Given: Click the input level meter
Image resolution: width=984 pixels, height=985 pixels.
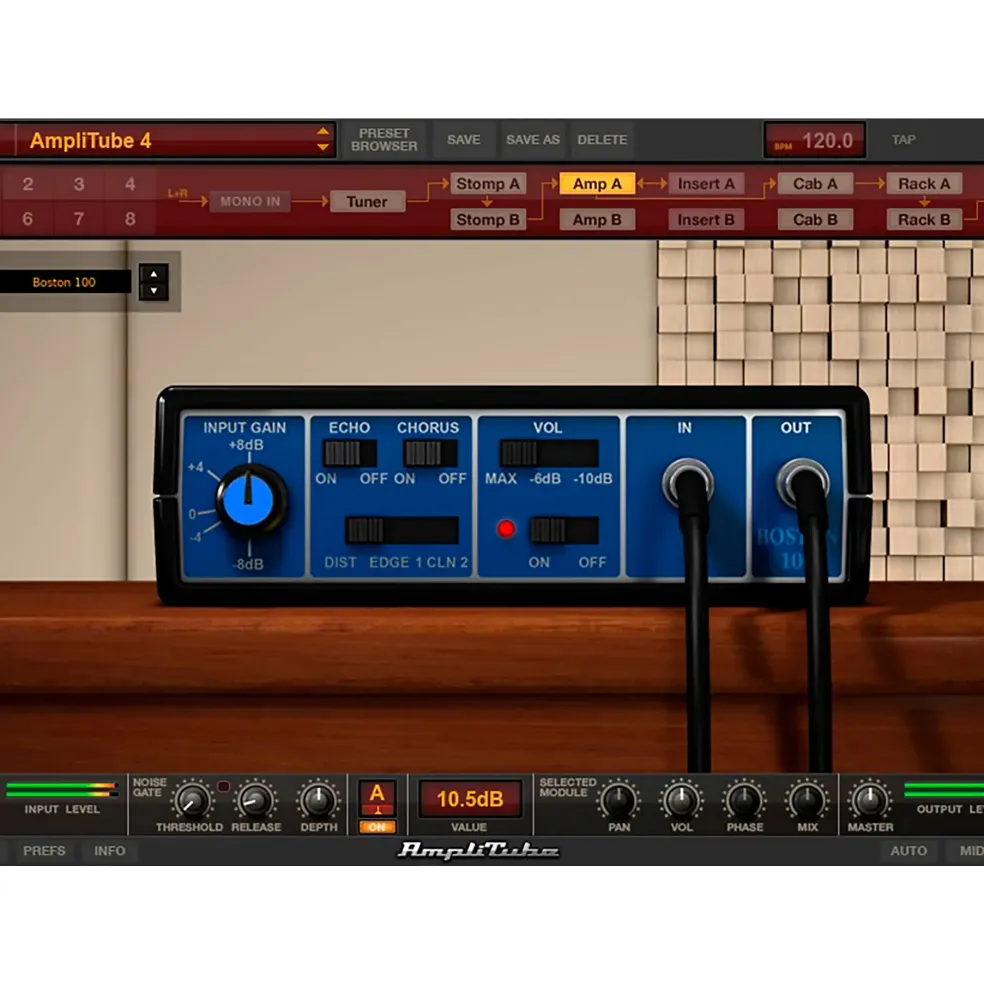Looking at the screenshot, I should click(x=62, y=790).
